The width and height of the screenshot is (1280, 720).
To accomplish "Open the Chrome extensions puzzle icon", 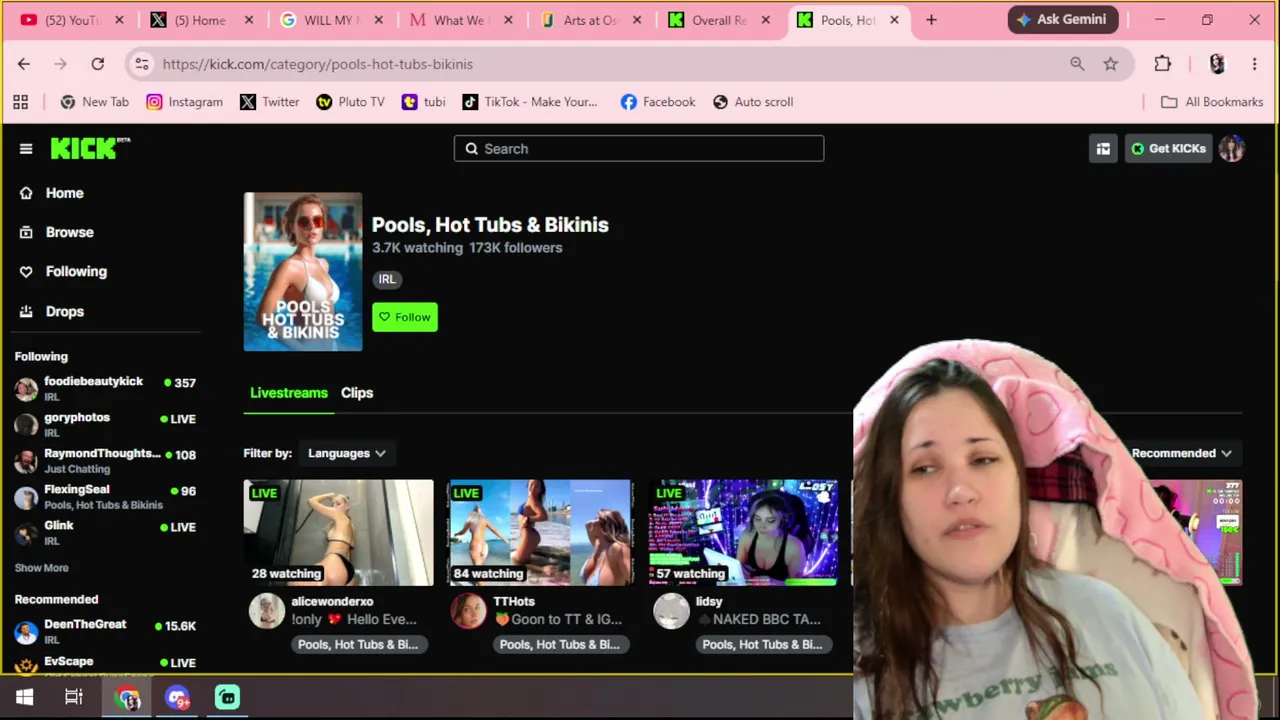I will (1162, 64).
